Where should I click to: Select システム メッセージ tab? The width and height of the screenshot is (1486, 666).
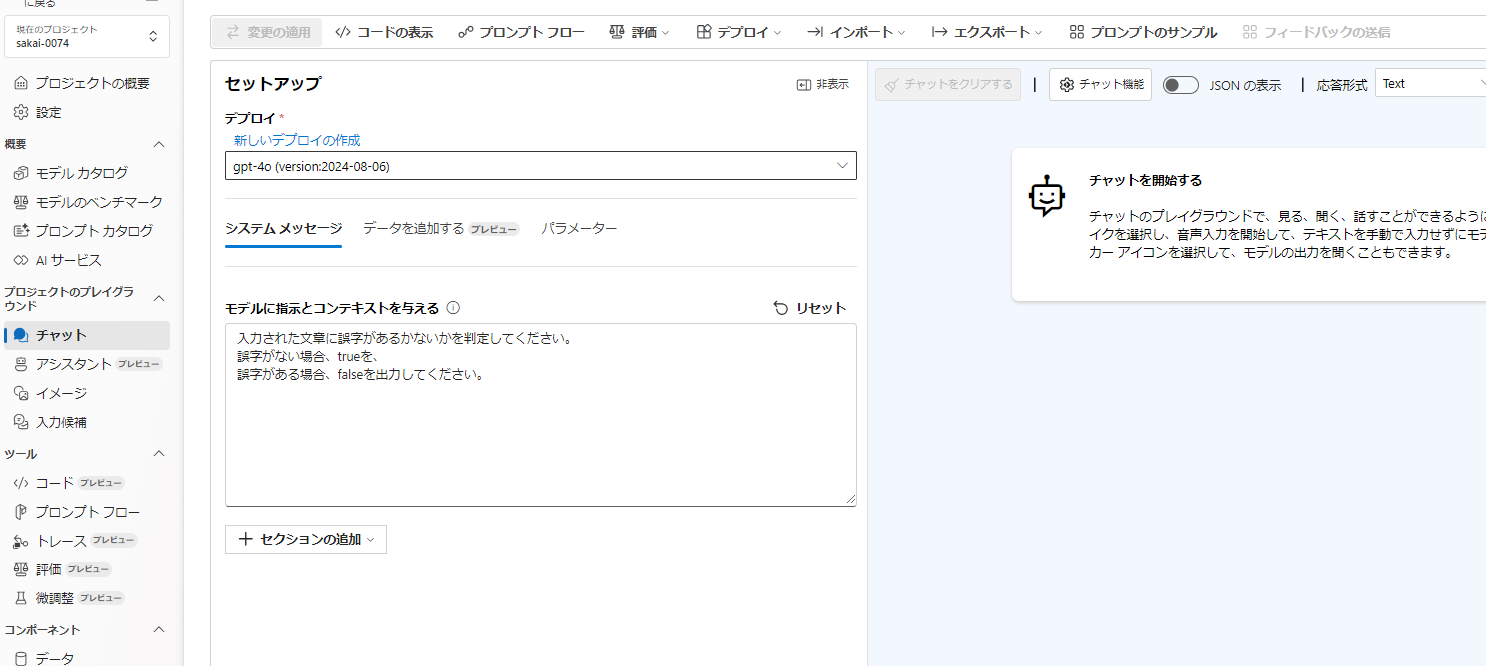click(283, 229)
